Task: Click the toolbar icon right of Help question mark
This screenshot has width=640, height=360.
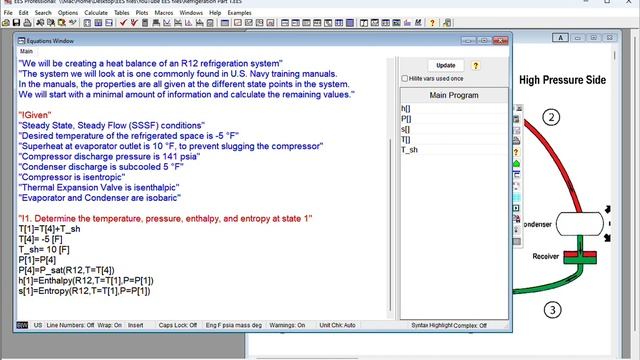Action: [447, 23]
